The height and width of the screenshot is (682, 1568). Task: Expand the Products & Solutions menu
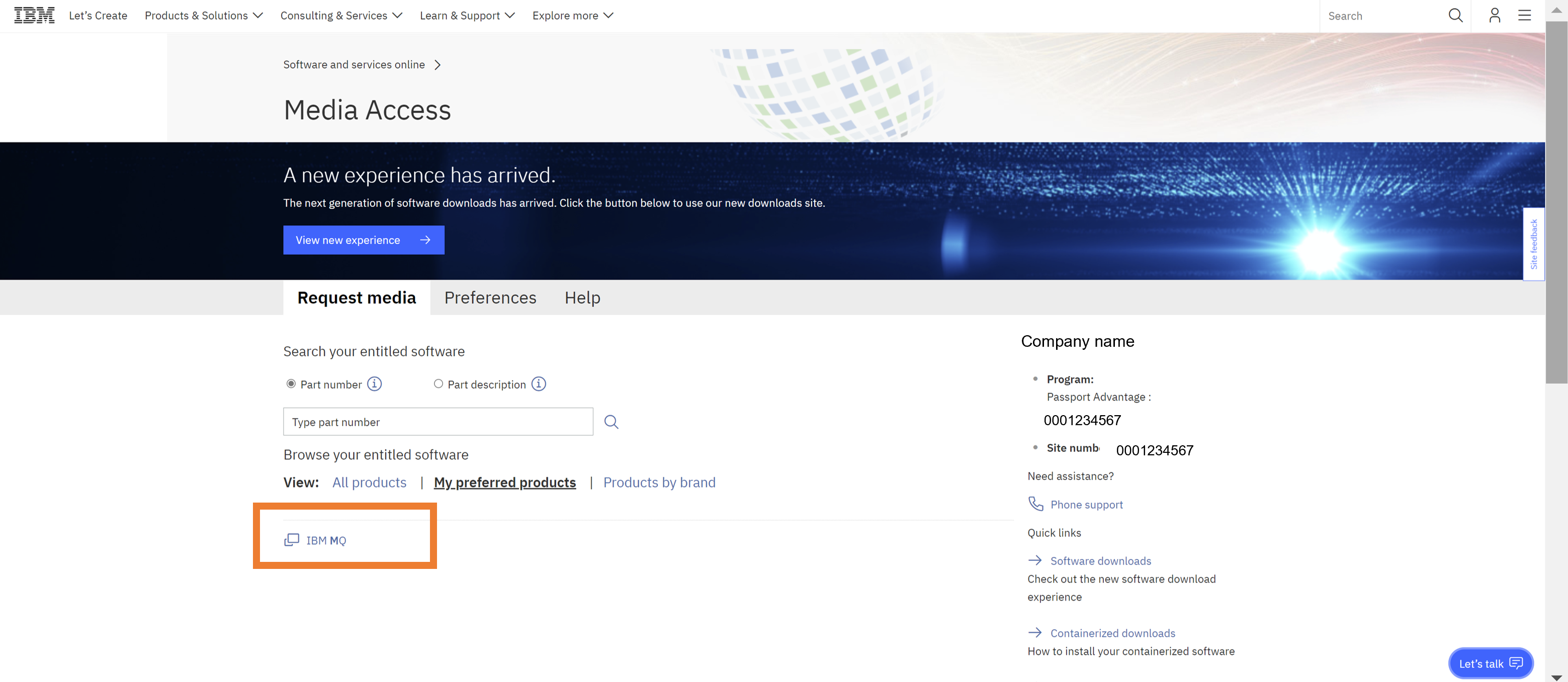click(204, 15)
